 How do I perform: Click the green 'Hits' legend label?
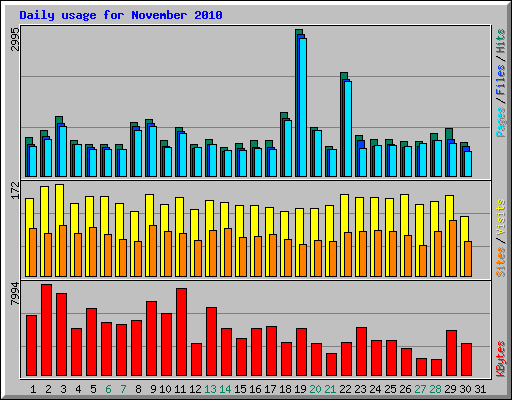[500, 41]
